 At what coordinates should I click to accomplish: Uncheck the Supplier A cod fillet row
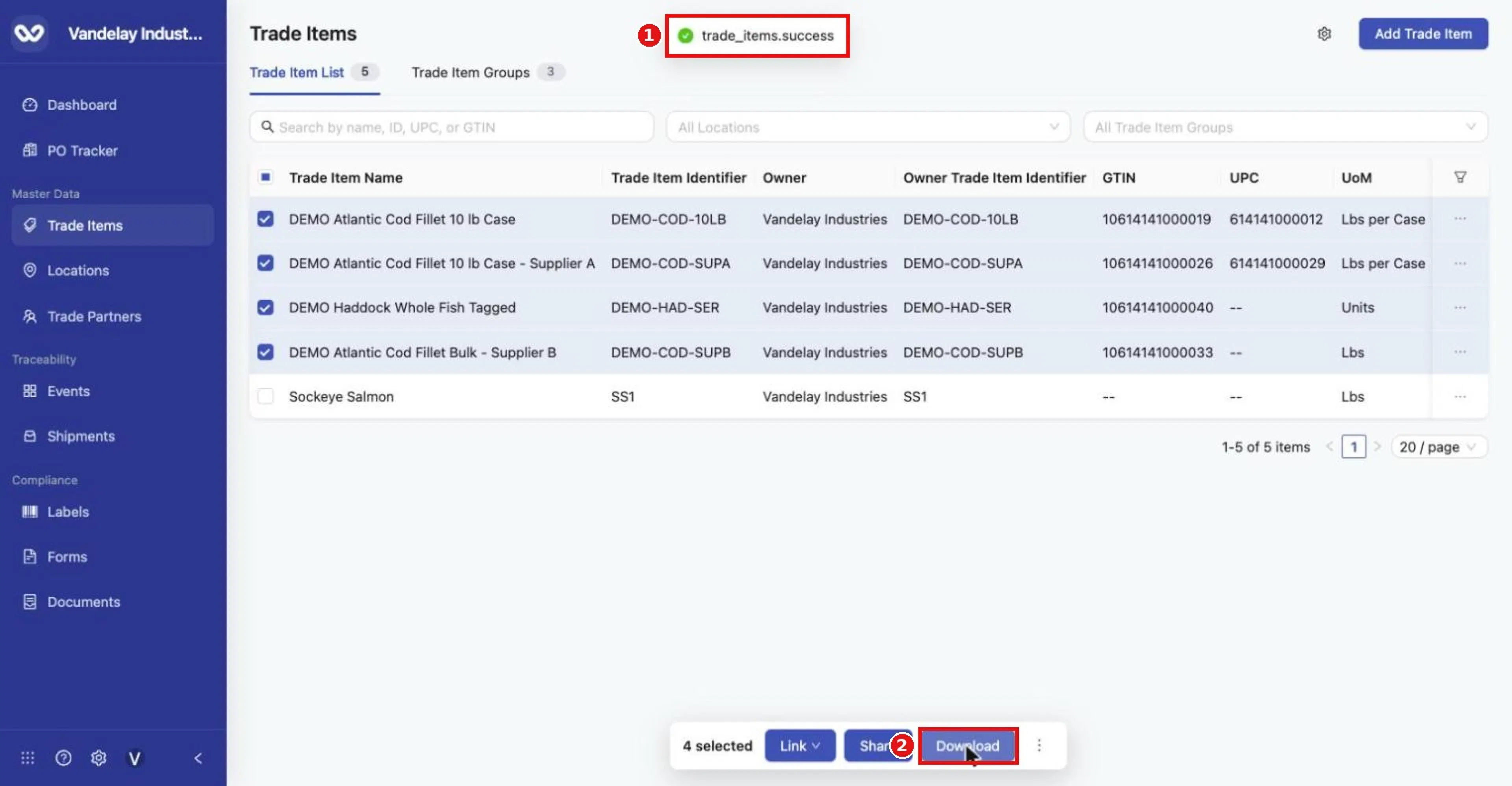[x=265, y=263]
